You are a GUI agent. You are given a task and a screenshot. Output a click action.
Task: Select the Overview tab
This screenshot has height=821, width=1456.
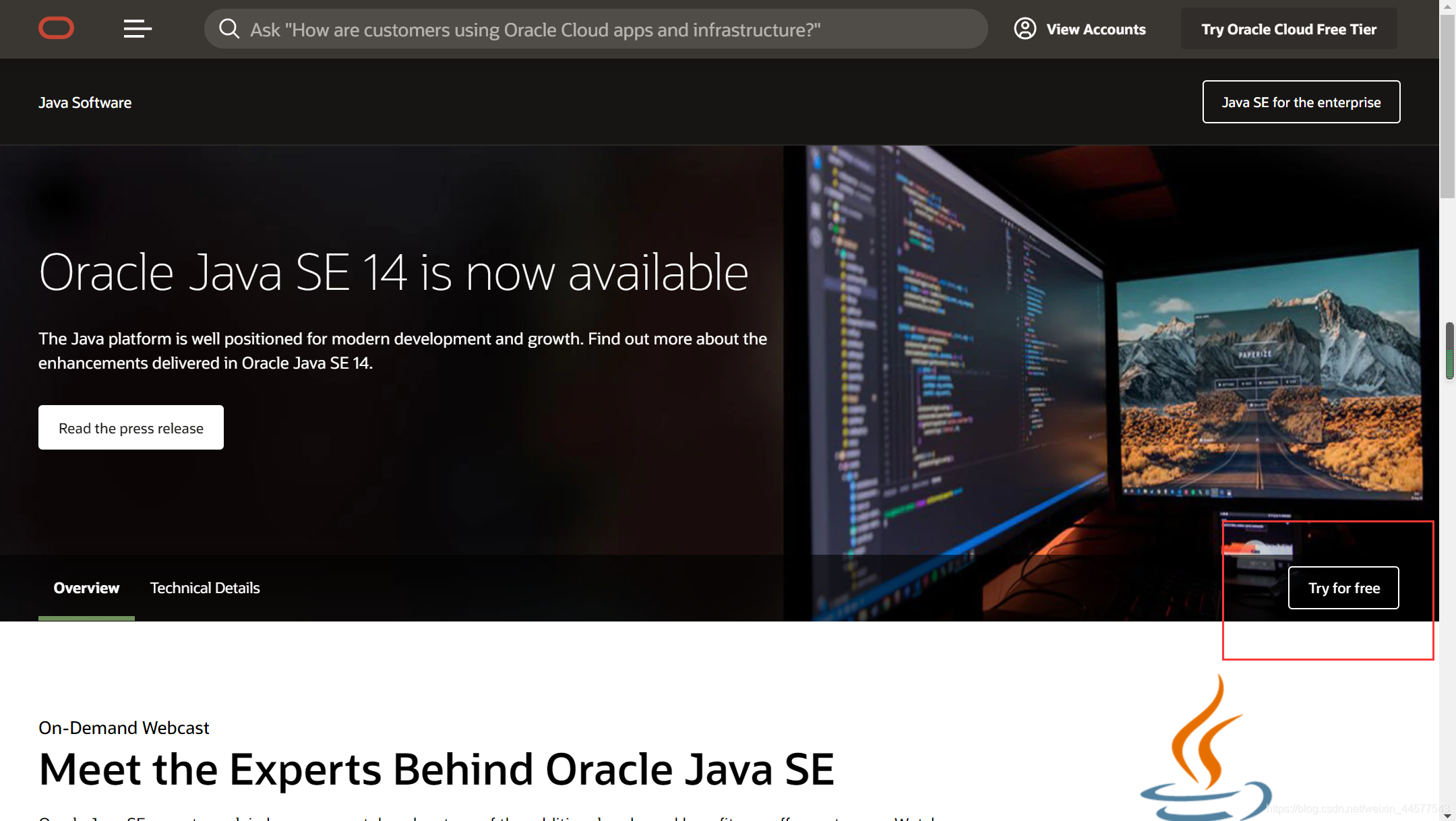pyautogui.click(x=86, y=588)
